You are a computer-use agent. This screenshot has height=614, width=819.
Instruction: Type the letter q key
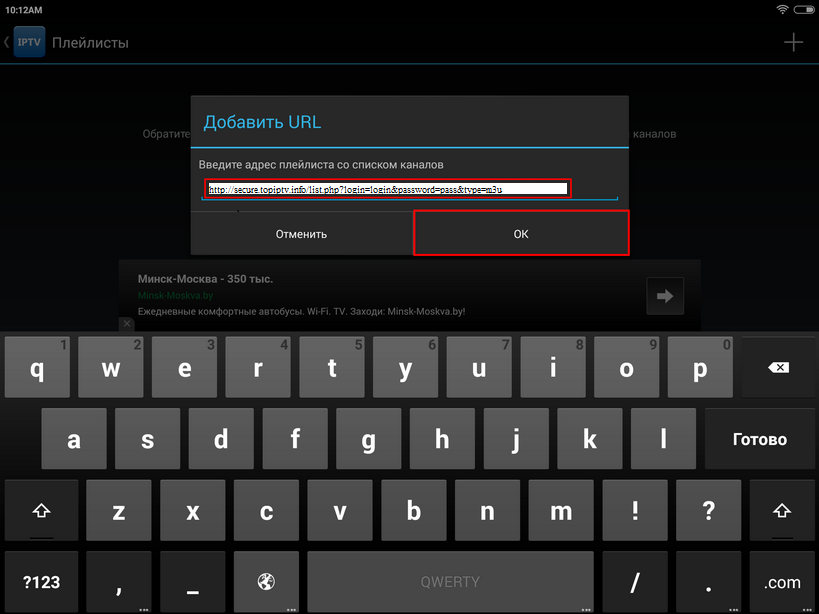tap(37, 367)
